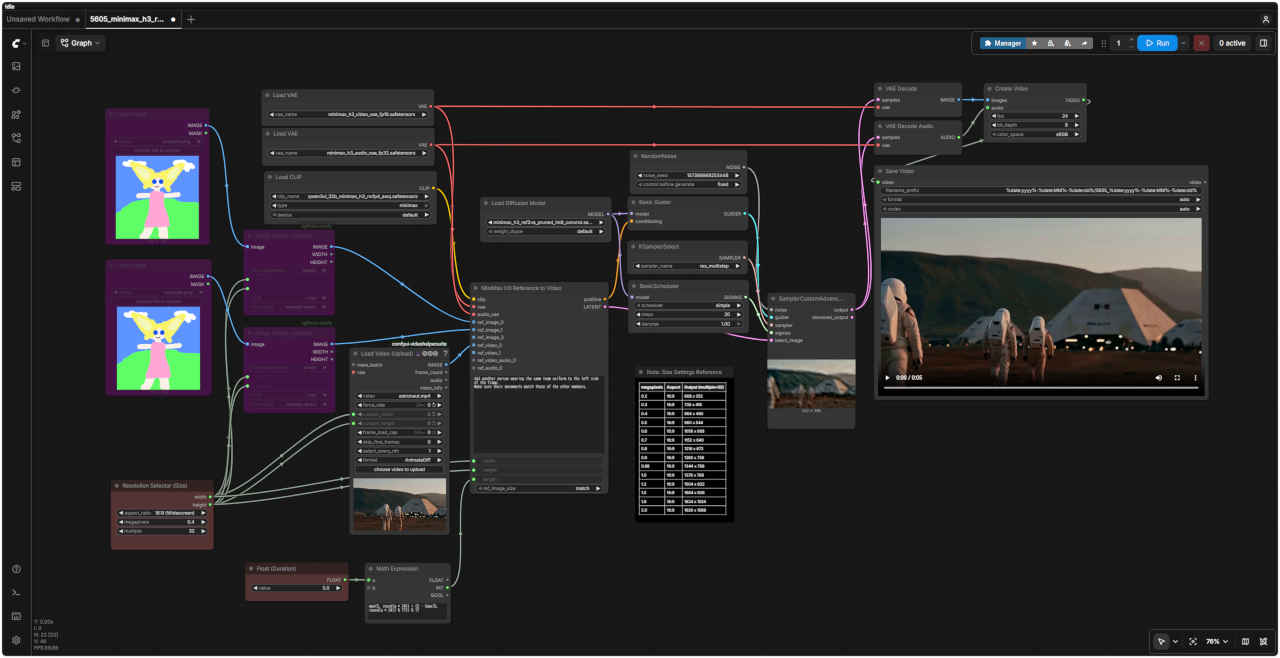1280x658 pixels.
Task: Click the fit view icon
Action: pos(1193,641)
